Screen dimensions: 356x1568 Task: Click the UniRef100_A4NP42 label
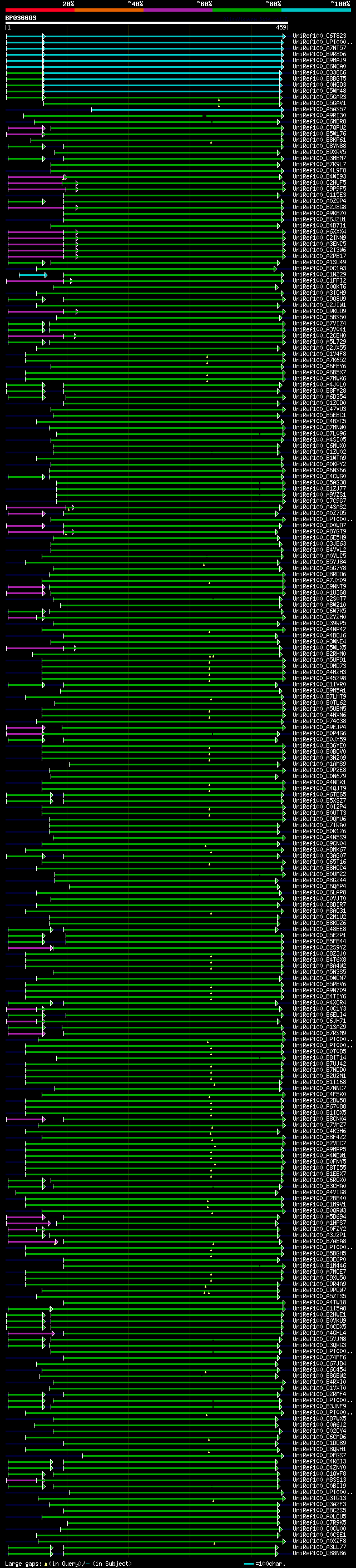click(319, 630)
